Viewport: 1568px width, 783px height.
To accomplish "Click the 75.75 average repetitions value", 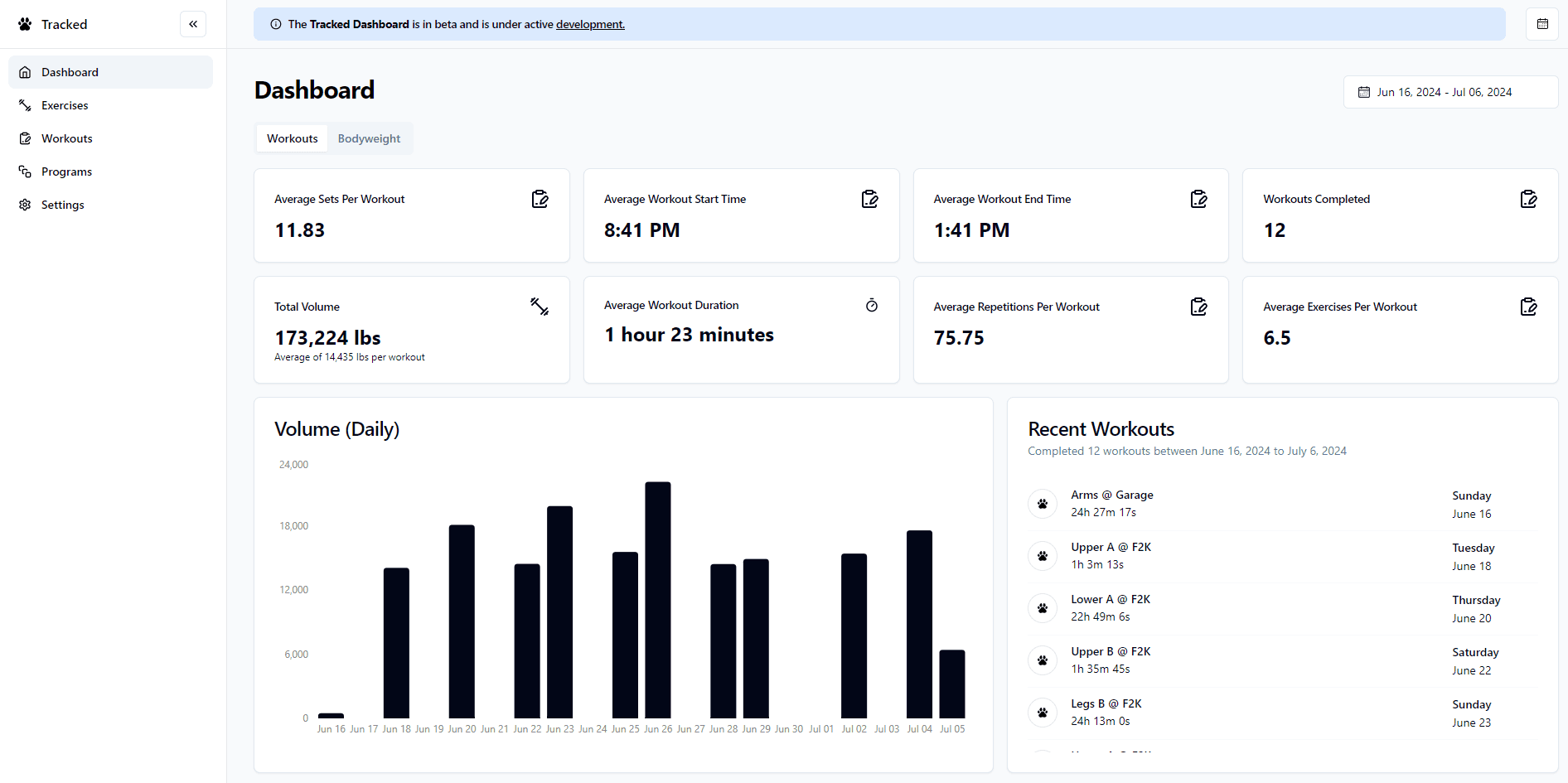I will pos(959,338).
